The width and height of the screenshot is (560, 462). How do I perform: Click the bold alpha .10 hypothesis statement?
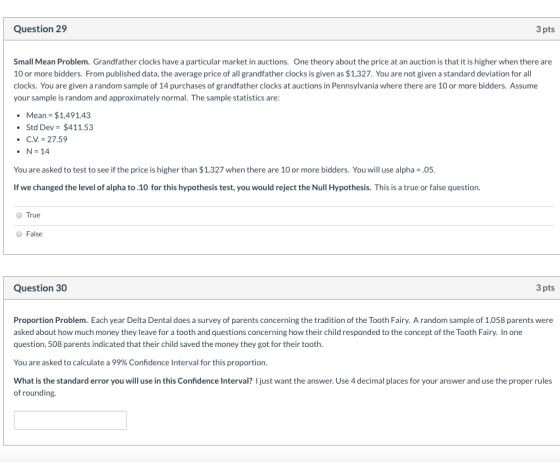[x=192, y=187]
